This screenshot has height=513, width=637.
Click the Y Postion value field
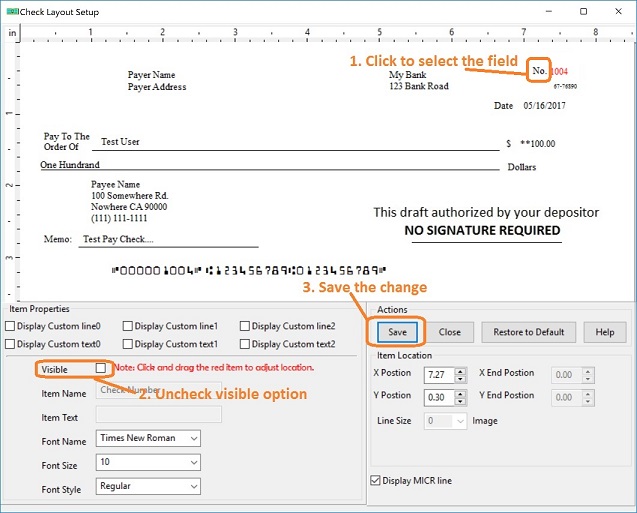[x=439, y=397]
